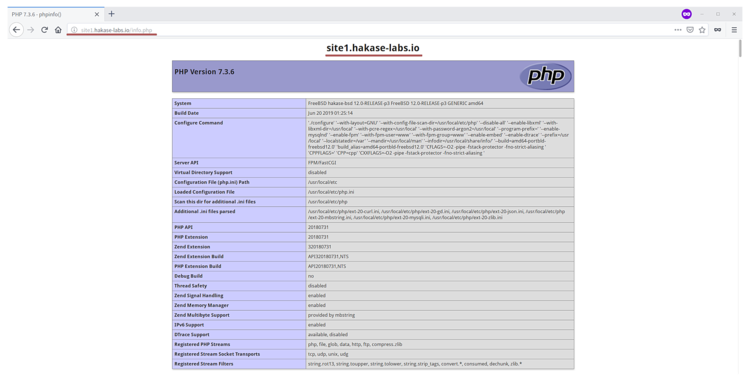Screen dimensions: 750x382
Task: Click the site1.hakase-labs.io page heading
Action: point(373,48)
